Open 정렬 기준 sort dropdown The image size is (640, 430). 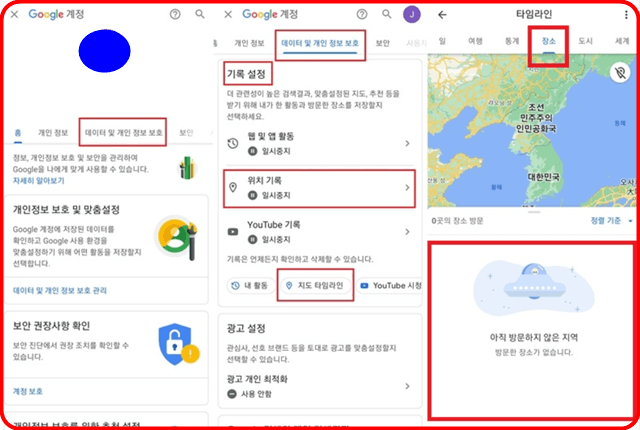point(611,221)
